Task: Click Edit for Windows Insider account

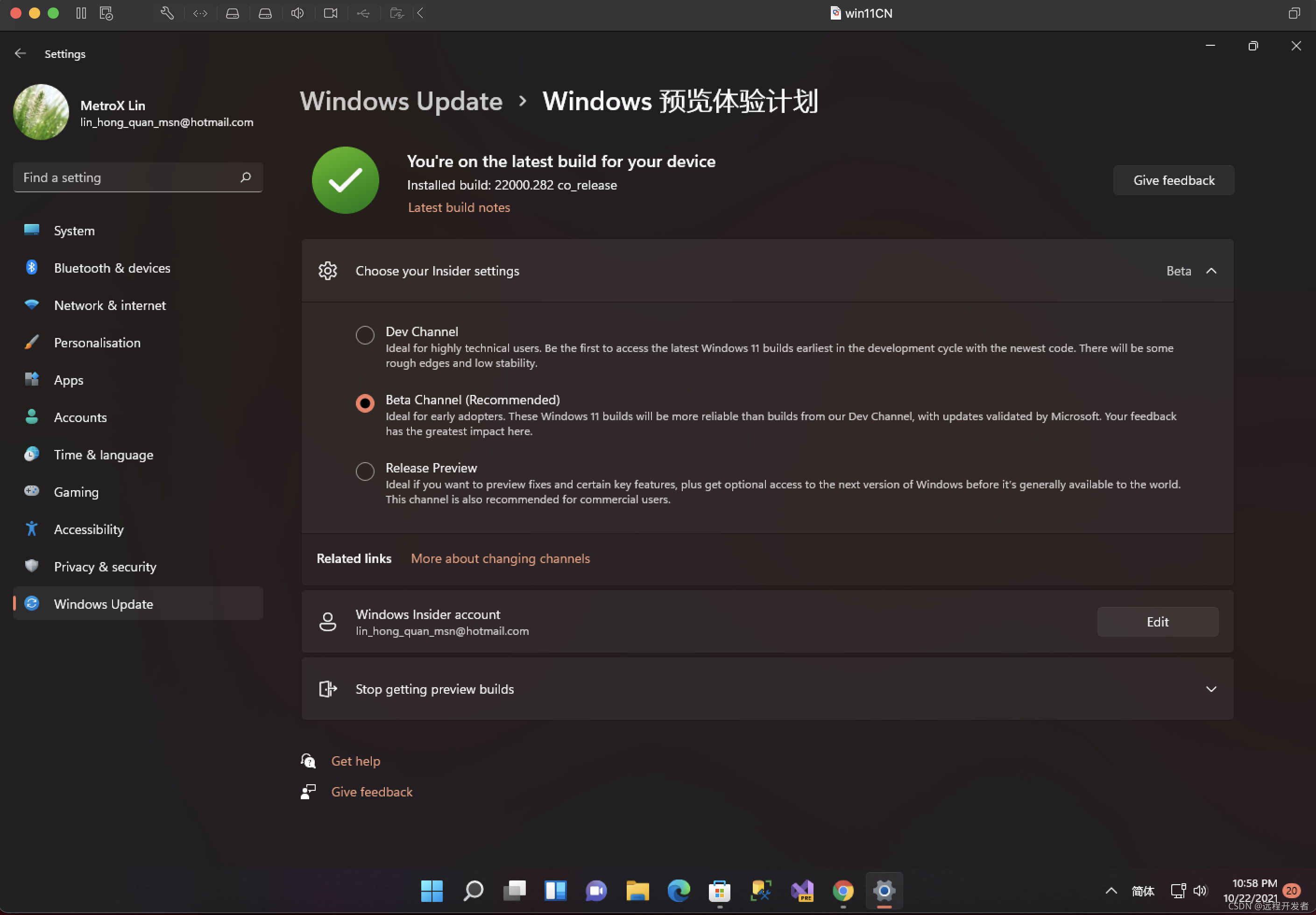Action: [x=1157, y=622]
